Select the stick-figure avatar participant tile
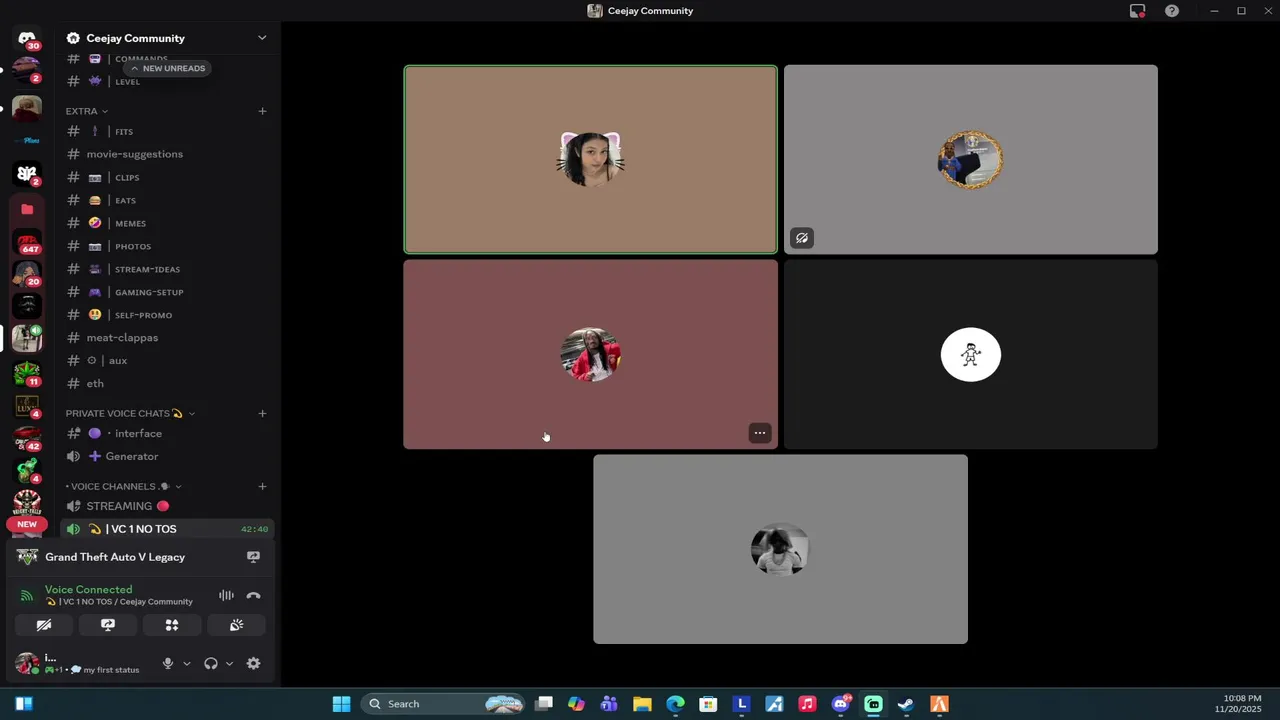Image resolution: width=1280 pixels, height=720 pixels. click(971, 354)
